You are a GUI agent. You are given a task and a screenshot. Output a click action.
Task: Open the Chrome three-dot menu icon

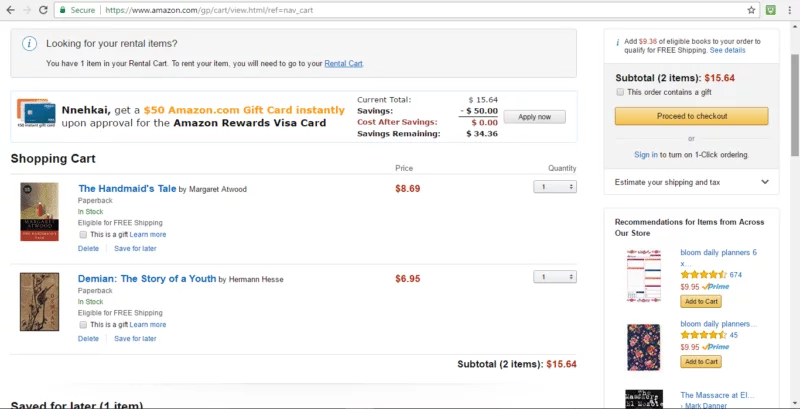point(789,10)
